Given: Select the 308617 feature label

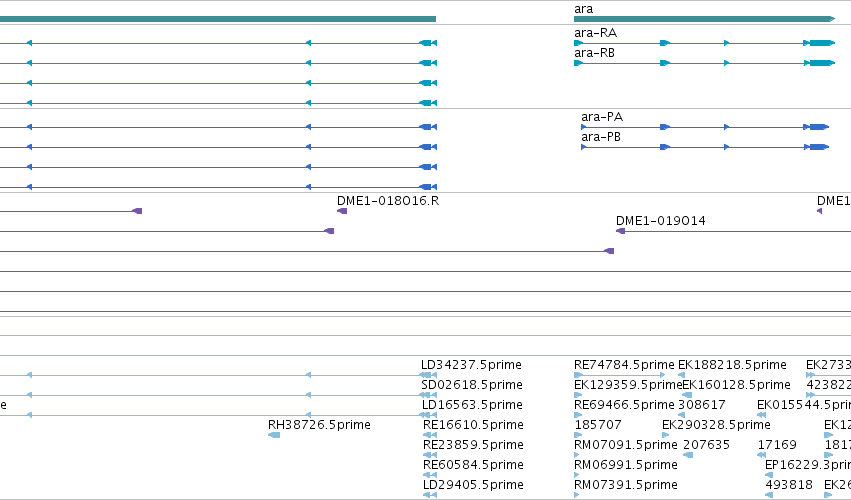Looking at the screenshot, I should pyautogui.click(x=702, y=405).
